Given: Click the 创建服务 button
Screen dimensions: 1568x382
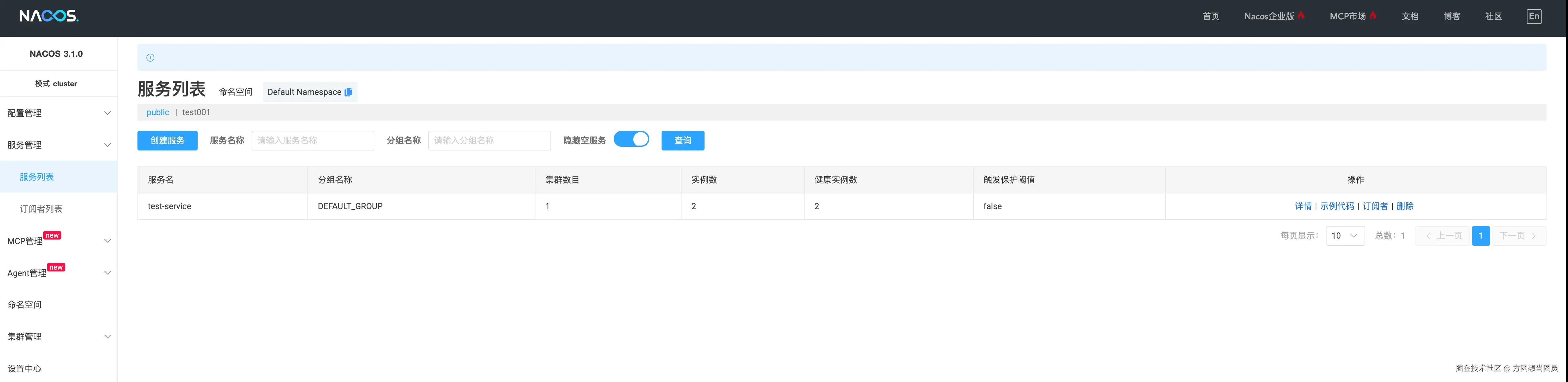Looking at the screenshot, I should pos(168,141).
